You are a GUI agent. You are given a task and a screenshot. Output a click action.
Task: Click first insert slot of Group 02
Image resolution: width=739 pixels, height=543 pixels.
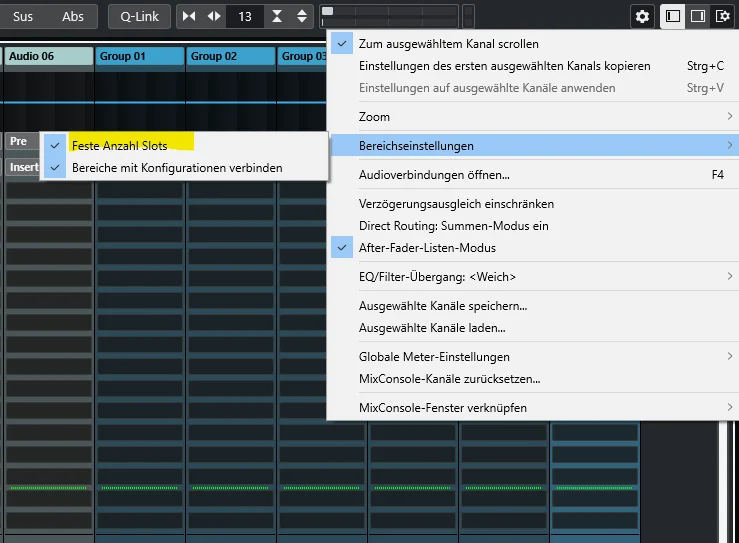coord(230,190)
